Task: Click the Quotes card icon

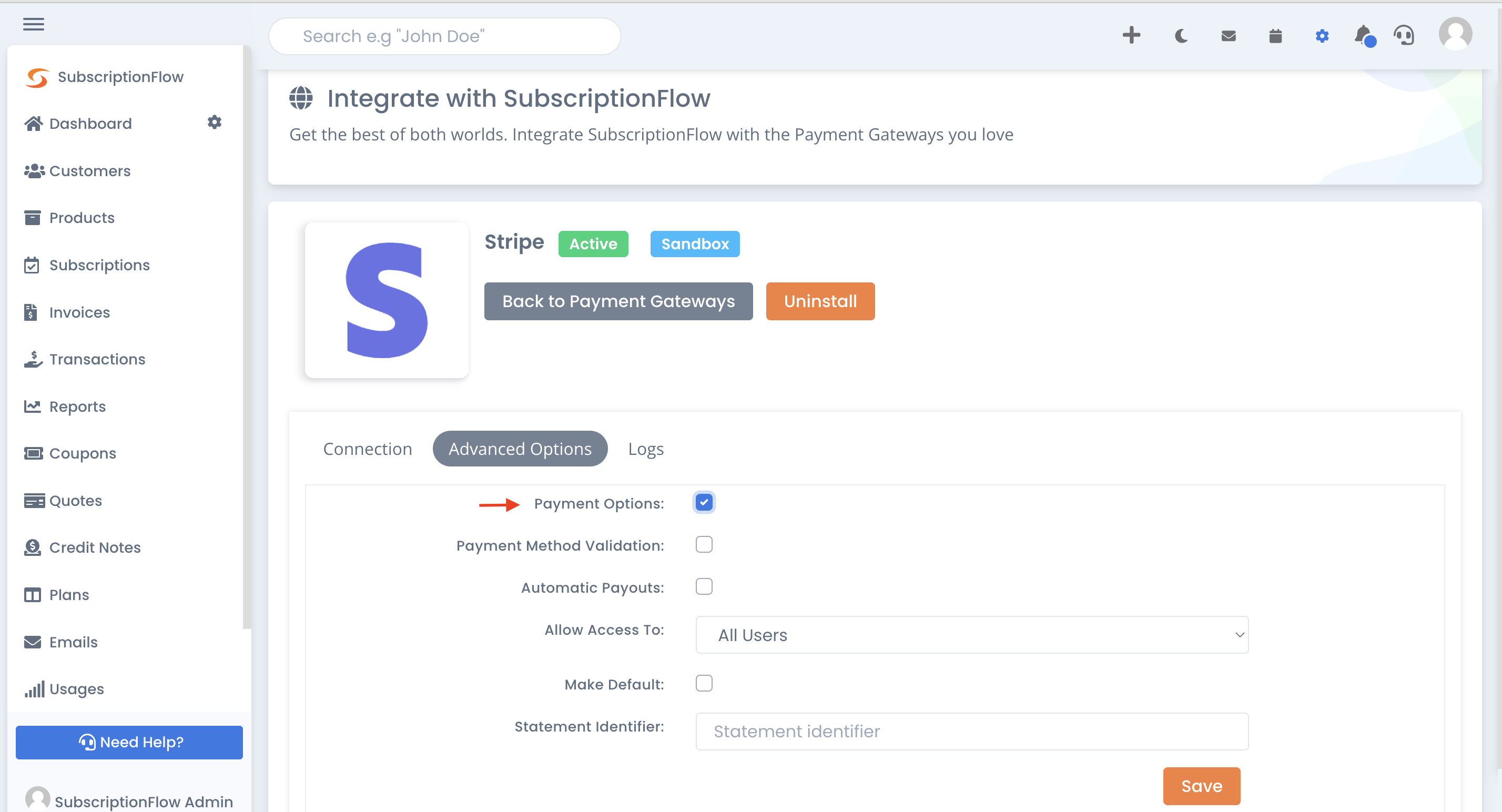Action: coord(34,501)
